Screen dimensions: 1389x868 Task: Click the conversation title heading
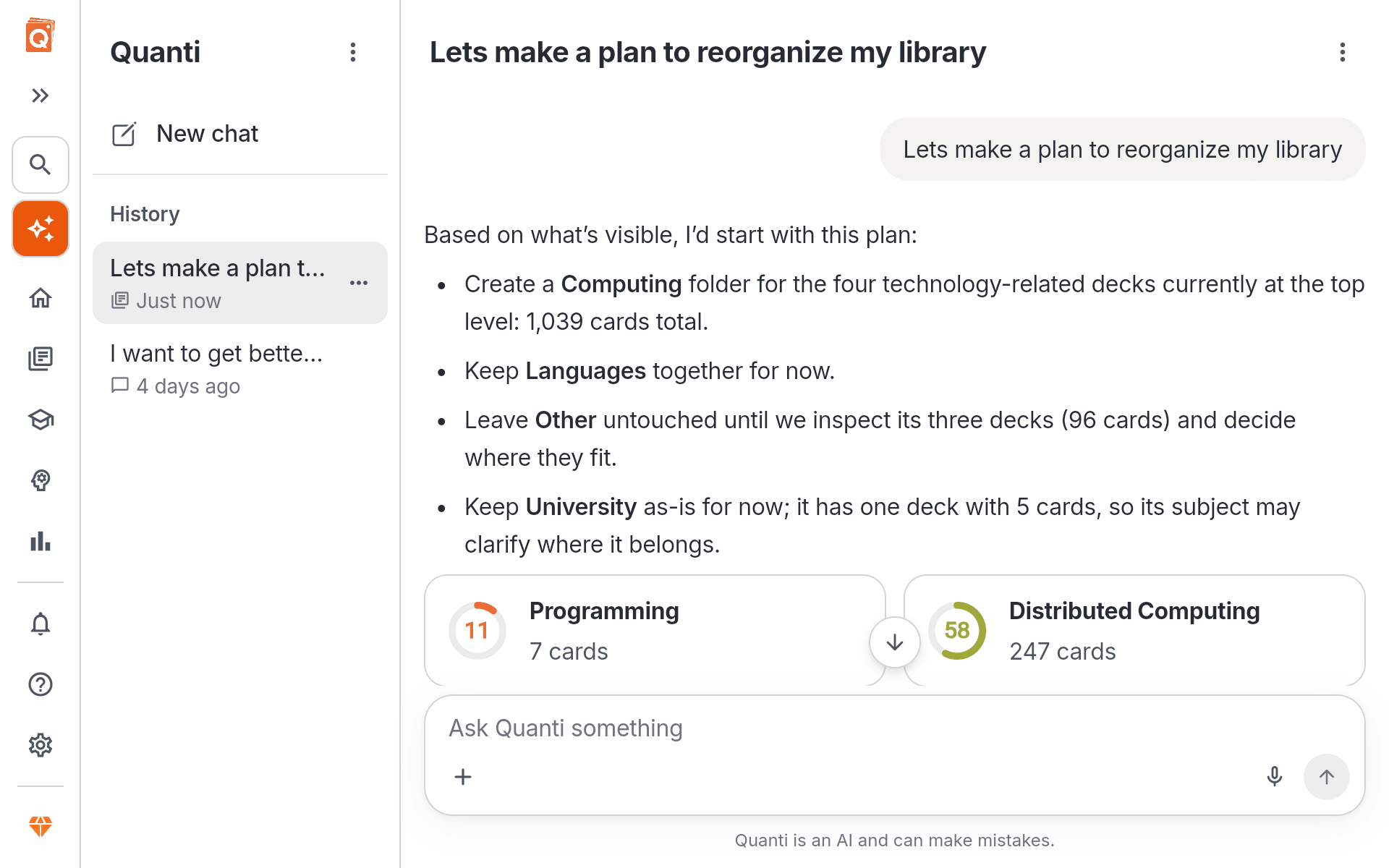(x=708, y=52)
